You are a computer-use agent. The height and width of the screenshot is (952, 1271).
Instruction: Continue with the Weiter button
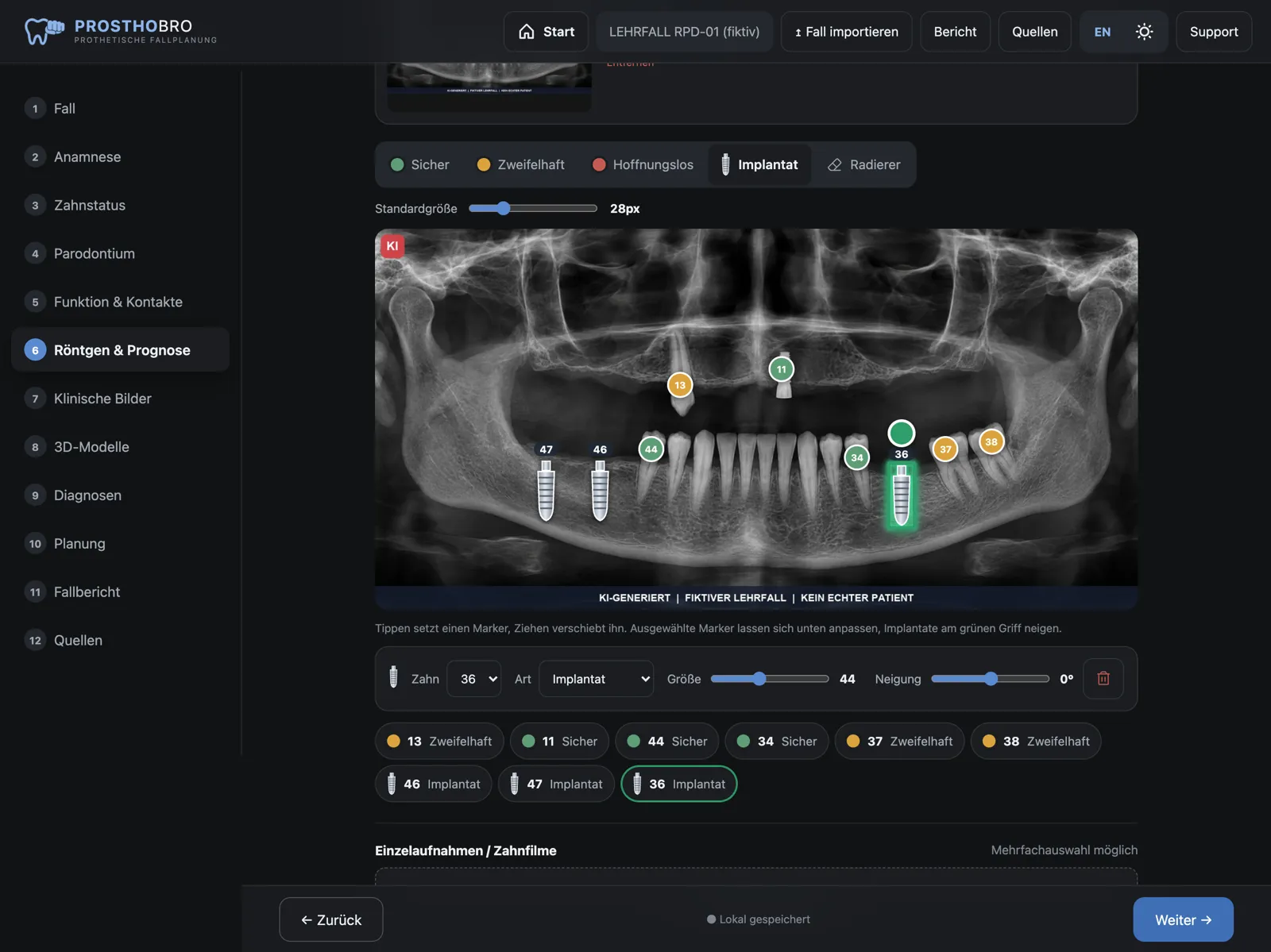[x=1183, y=919]
